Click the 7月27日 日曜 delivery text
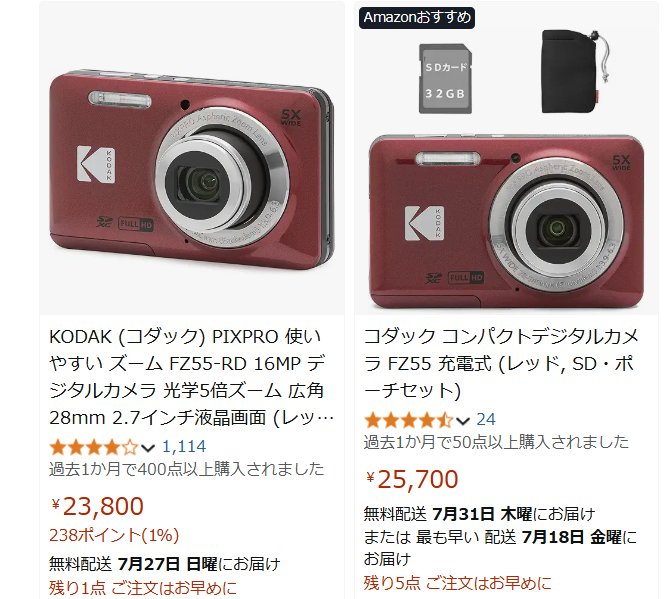Screen dimensions: 667x599 pyautogui.click(x=168, y=564)
